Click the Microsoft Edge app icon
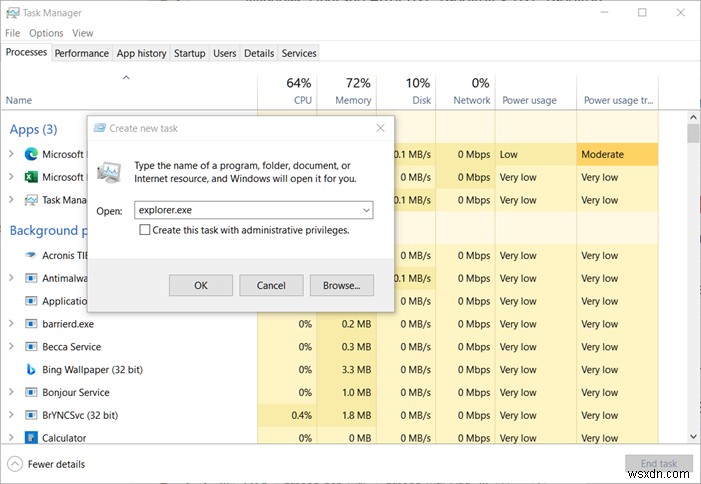Screen dimensions: 701x484 31,154
